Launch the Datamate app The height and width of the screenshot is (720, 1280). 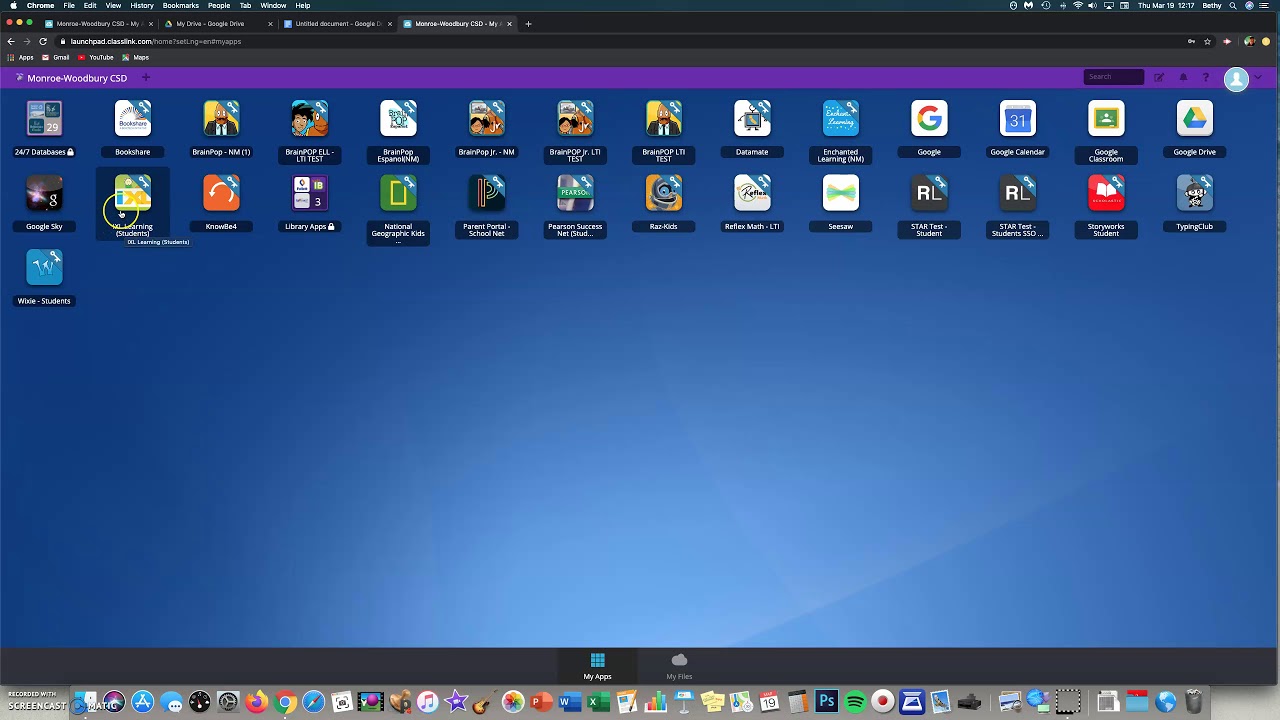(x=752, y=119)
